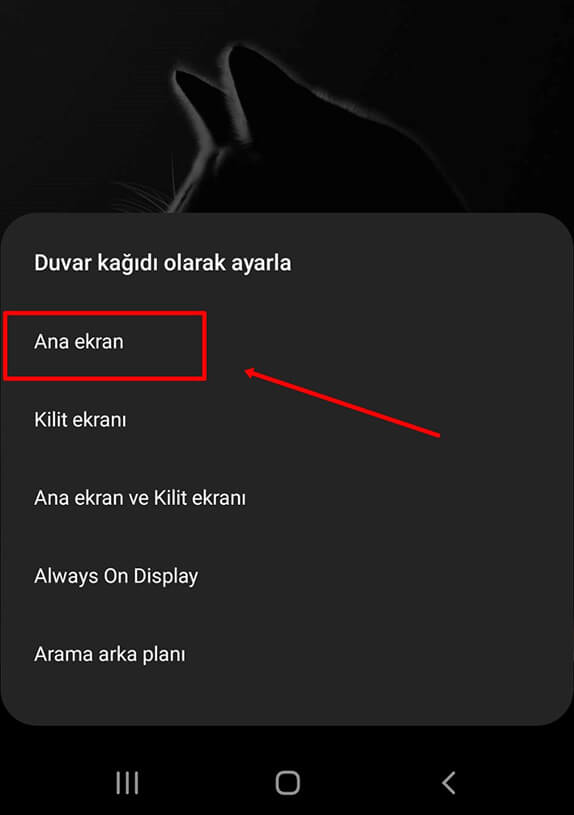This screenshot has width=574, height=815.
Task: Pick Ana ekran ve Kilit ekranı
Action: (x=140, y=498)
